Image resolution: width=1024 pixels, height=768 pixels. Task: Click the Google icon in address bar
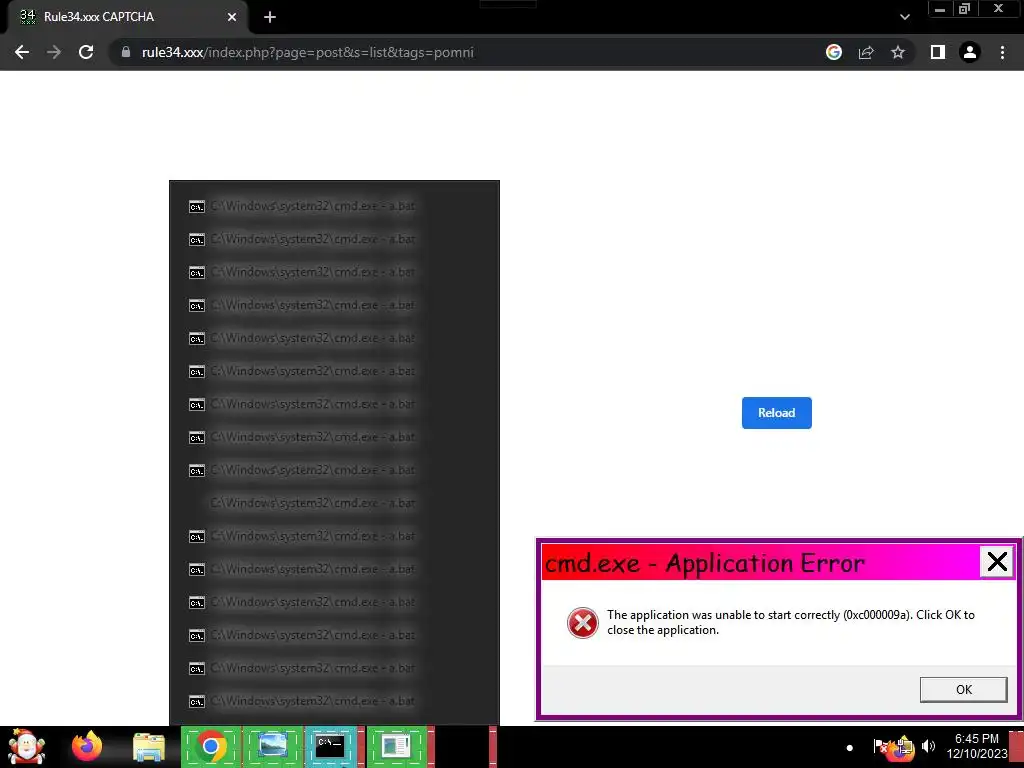[x=834, y=52]
